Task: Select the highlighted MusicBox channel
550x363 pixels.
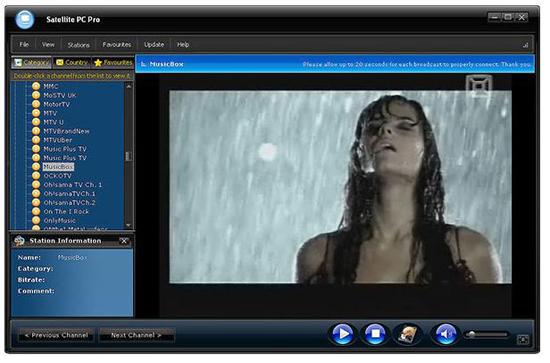Action: [x=59, y=168]
